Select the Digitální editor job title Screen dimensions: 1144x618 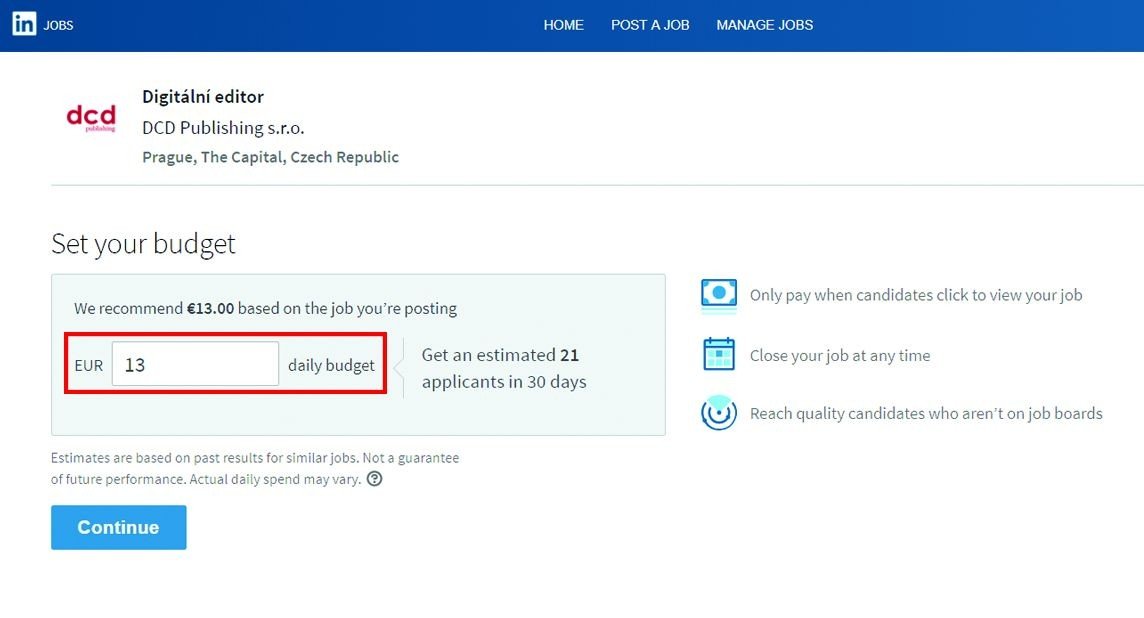(x=203, y=97)
